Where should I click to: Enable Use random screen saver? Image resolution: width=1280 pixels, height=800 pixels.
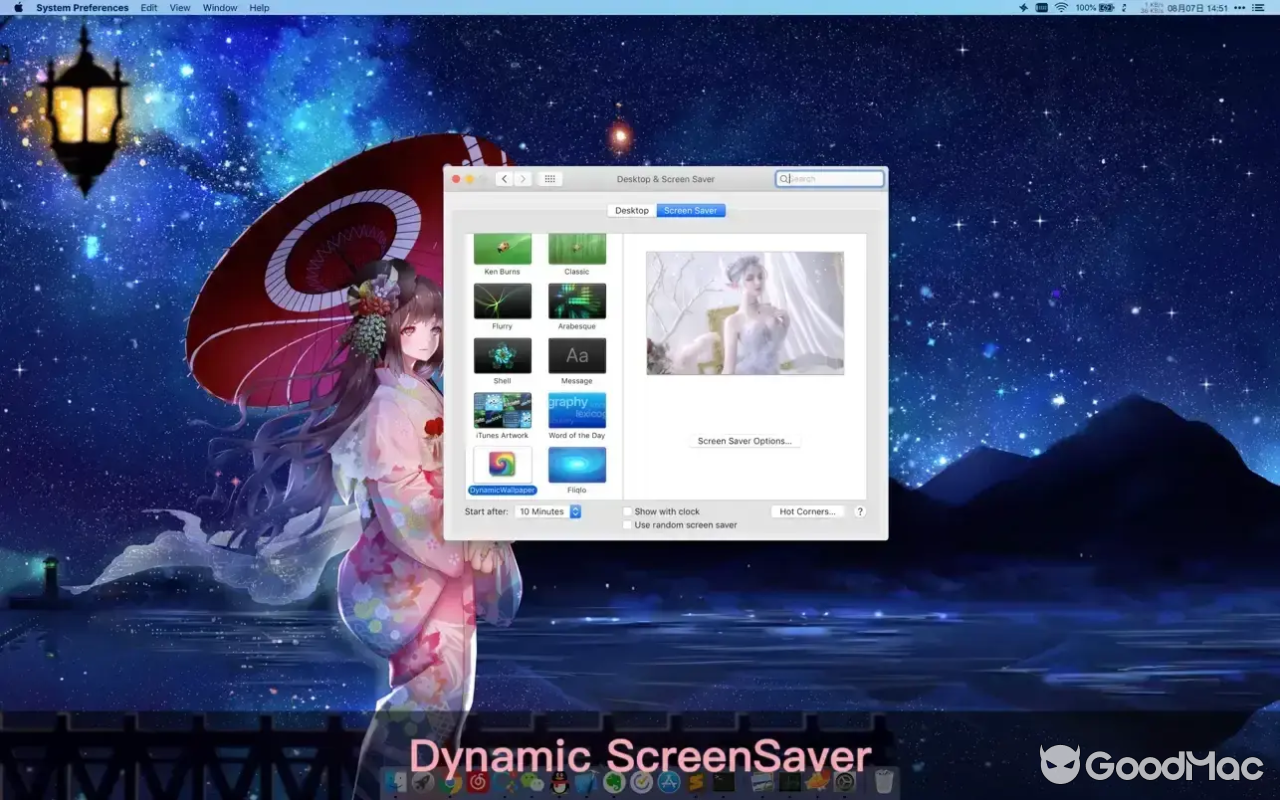point(627,524)
